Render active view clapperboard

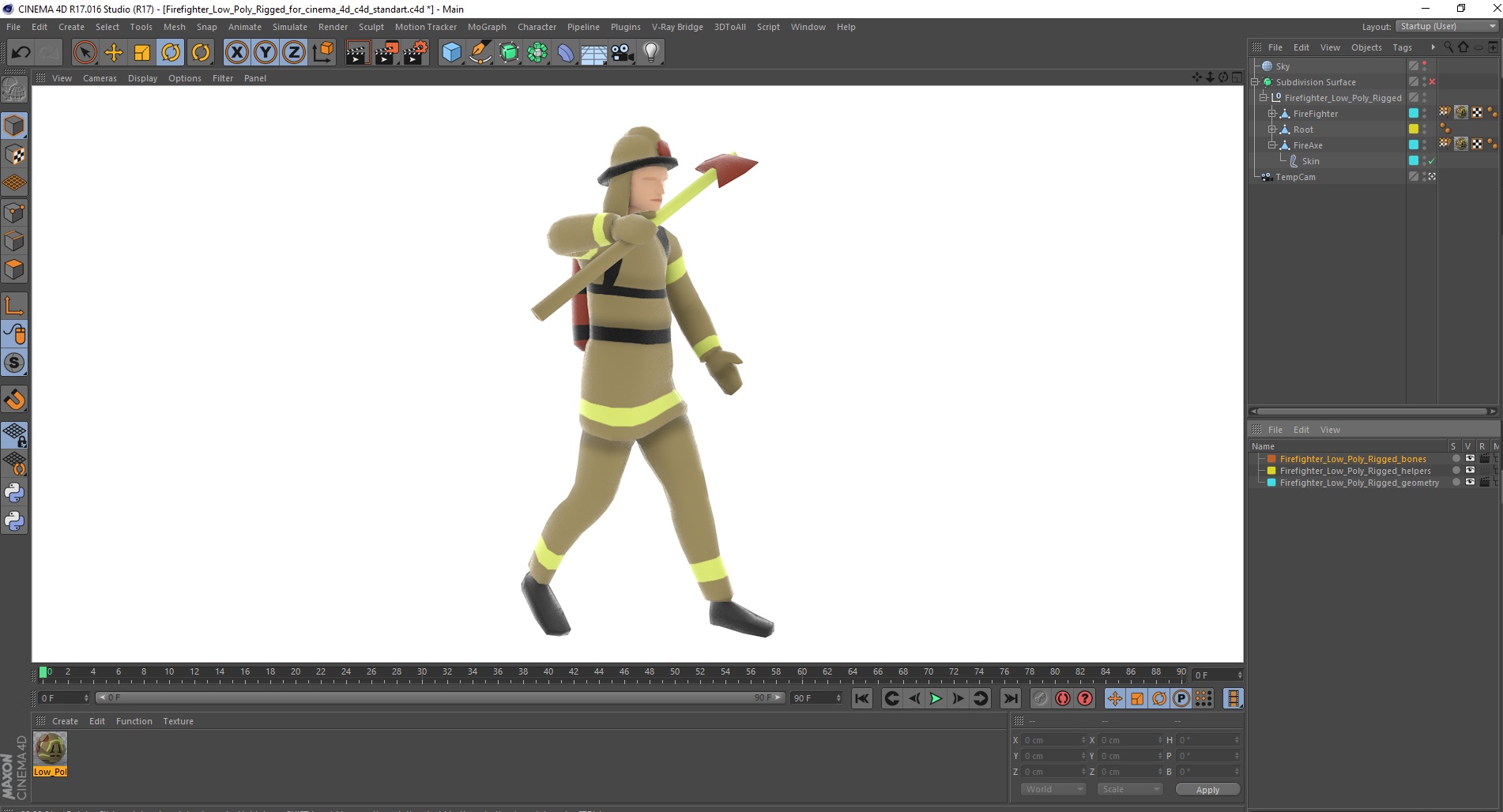(357, 53)
